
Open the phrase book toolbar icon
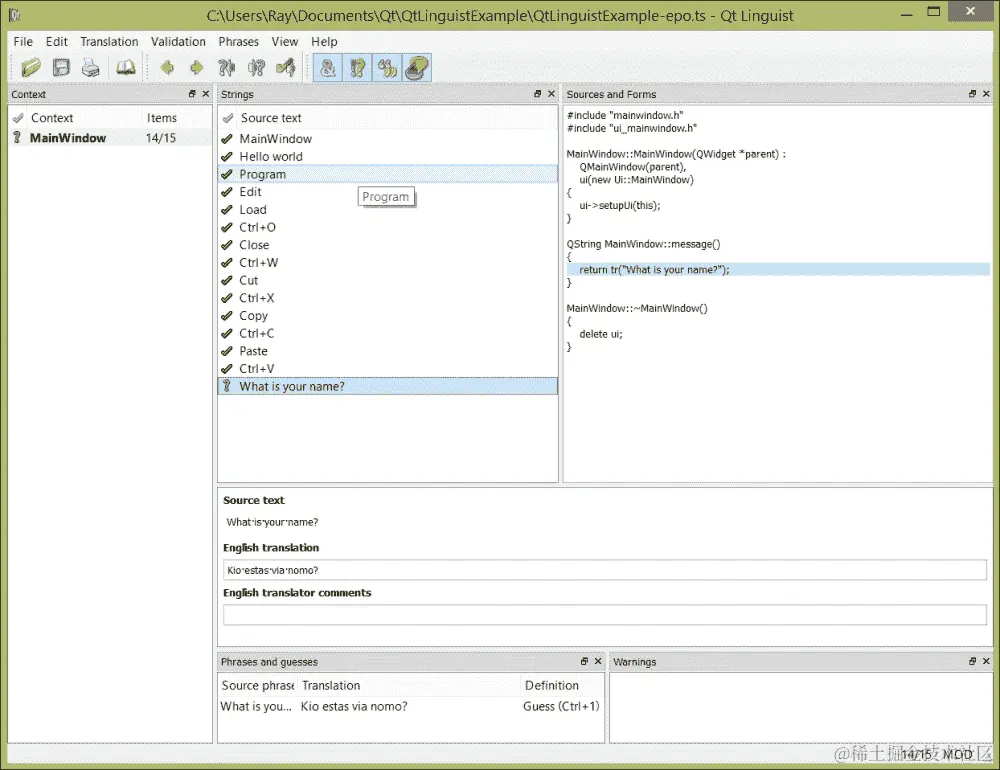click(125, 68)
